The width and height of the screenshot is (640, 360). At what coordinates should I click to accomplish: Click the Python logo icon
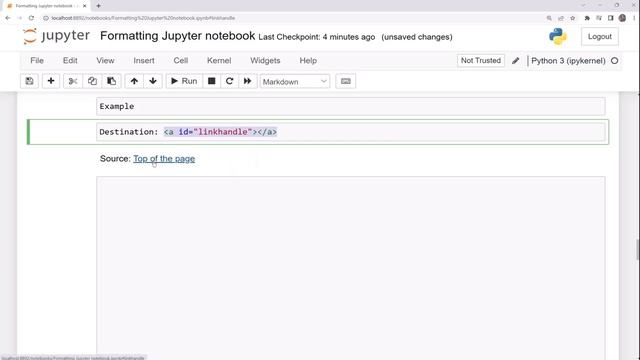point(558,36)
